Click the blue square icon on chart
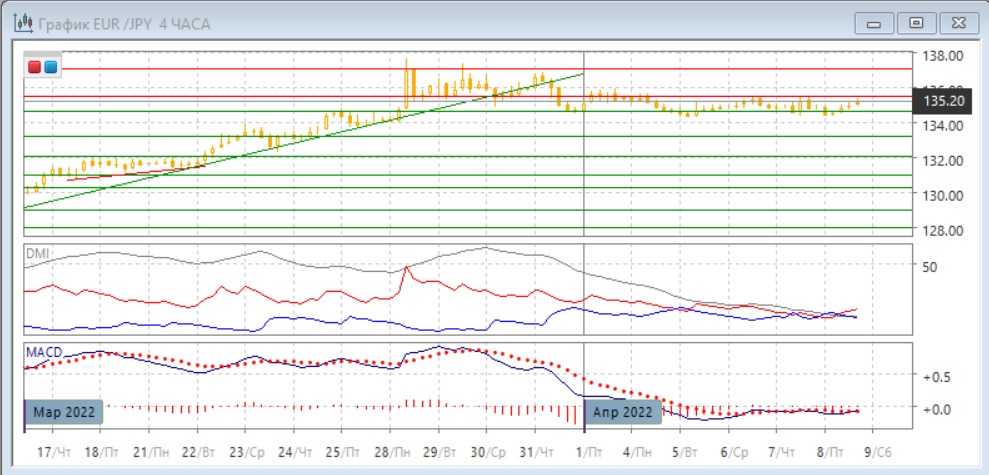This screenshot has width=989, height=475. click(x=51, y=67)
